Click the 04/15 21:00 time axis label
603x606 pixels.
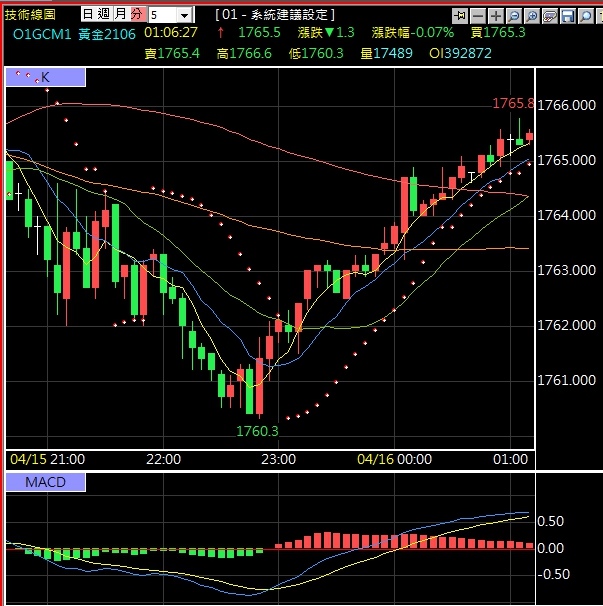tap(48, 459)
